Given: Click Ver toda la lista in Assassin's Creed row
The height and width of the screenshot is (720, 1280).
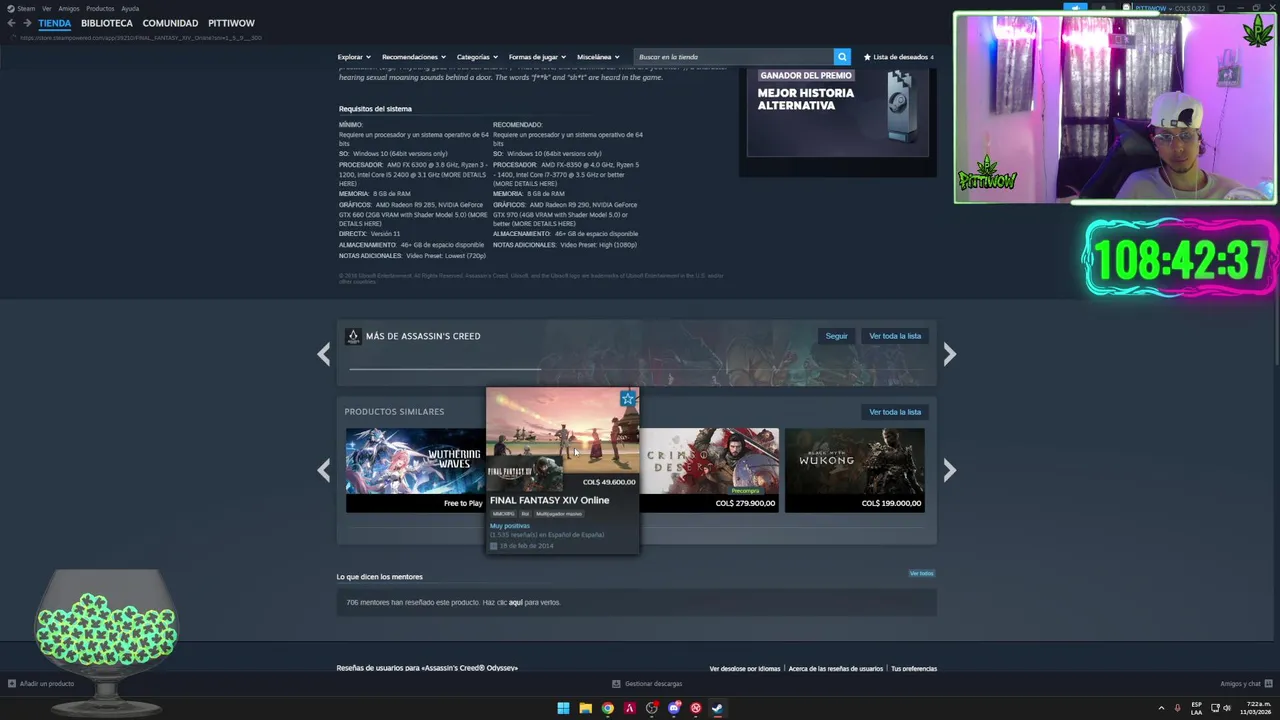Looking at the screenshot, I should (x=895, y=336).
